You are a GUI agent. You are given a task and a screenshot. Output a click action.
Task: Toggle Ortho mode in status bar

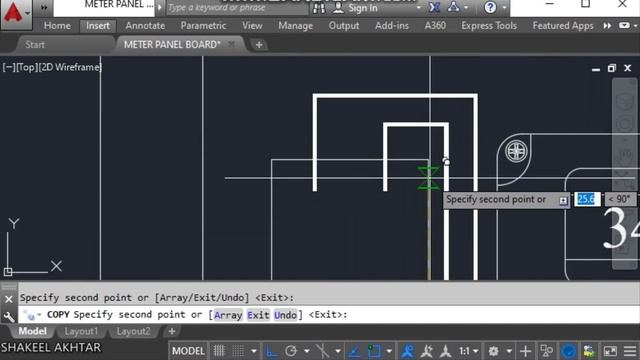271,351
